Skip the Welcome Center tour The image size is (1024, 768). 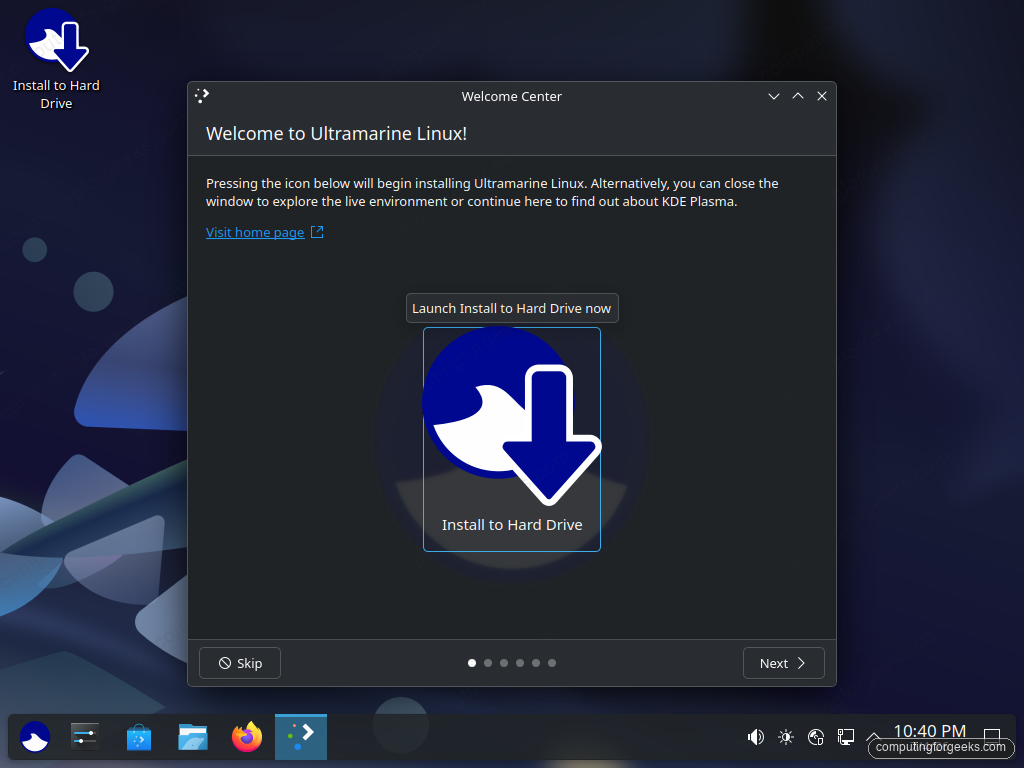tap(240, 663)
